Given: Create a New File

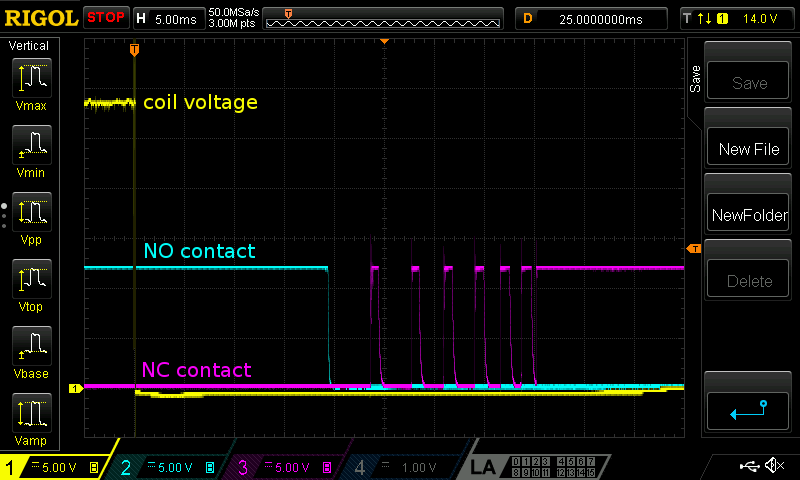Looking at the screenshot, I should [748, 147].
